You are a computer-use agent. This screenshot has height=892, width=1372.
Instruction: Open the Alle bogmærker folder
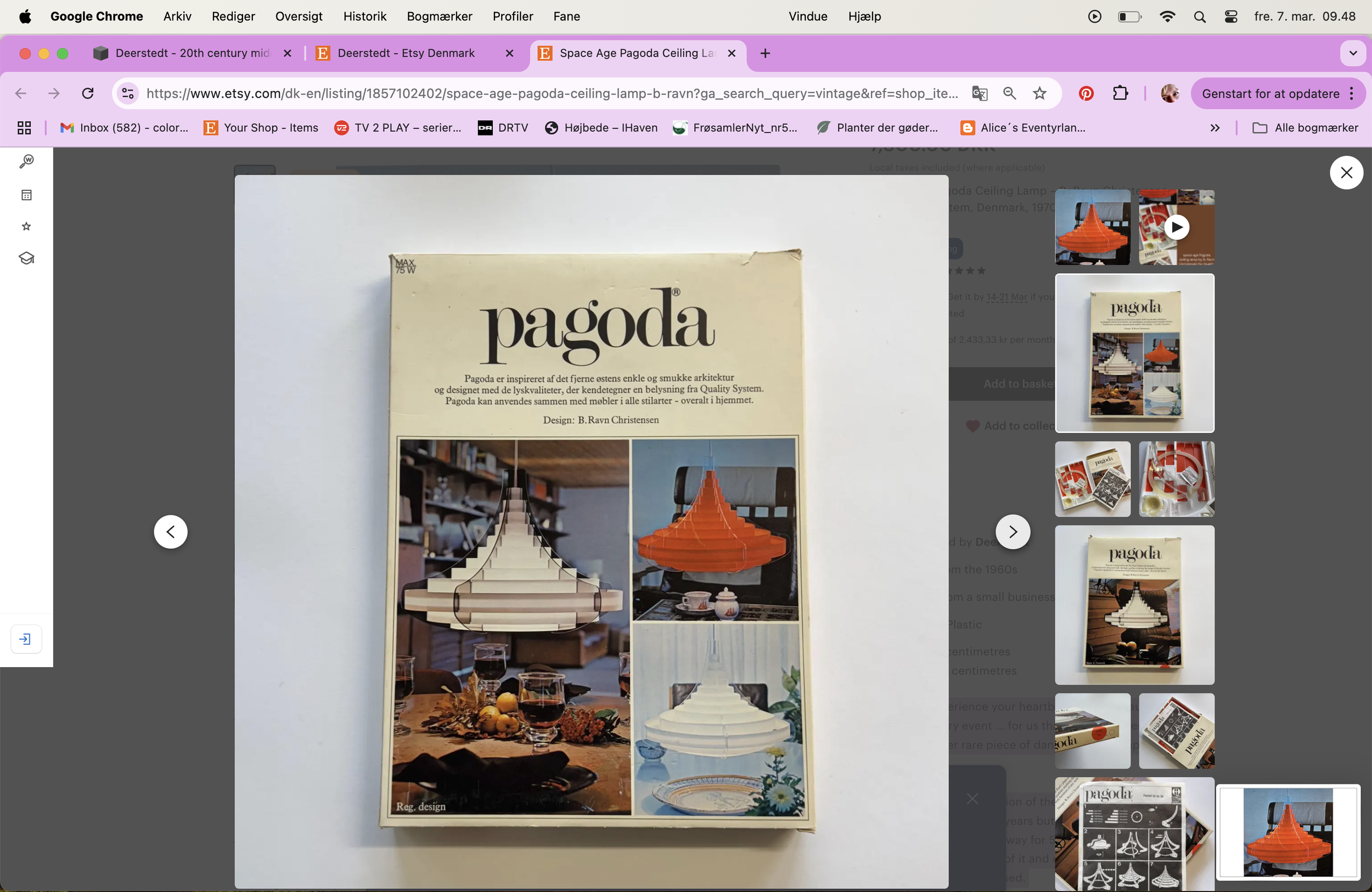click(x=1305, y=127)
